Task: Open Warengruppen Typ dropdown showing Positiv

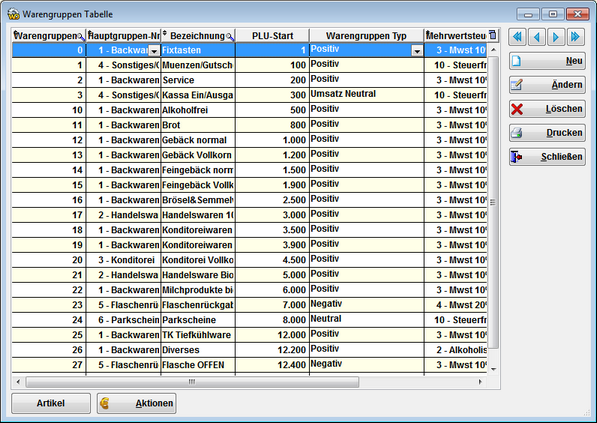Action: click(417, 51)
